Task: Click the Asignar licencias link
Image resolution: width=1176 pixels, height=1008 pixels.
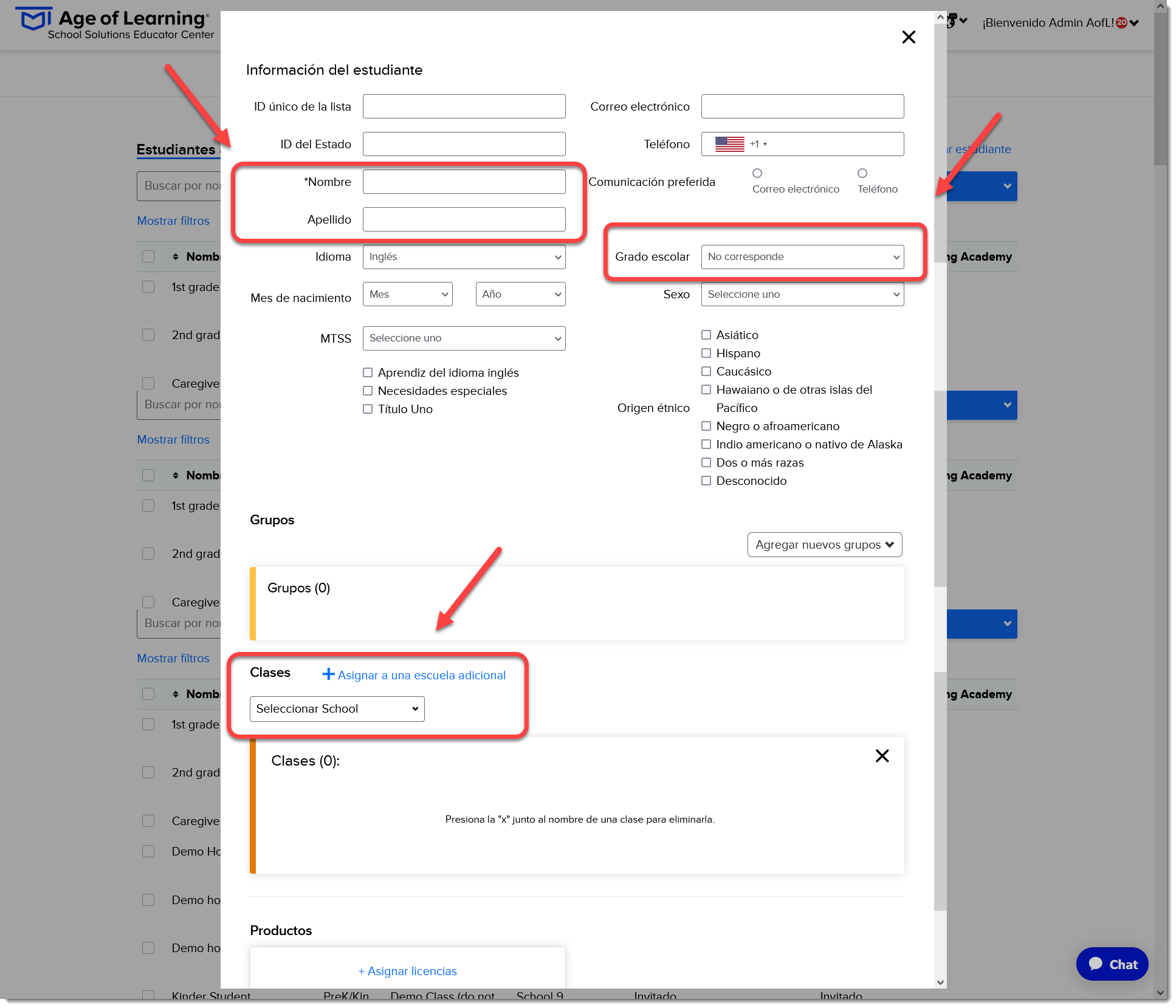Action: [407, 971]
